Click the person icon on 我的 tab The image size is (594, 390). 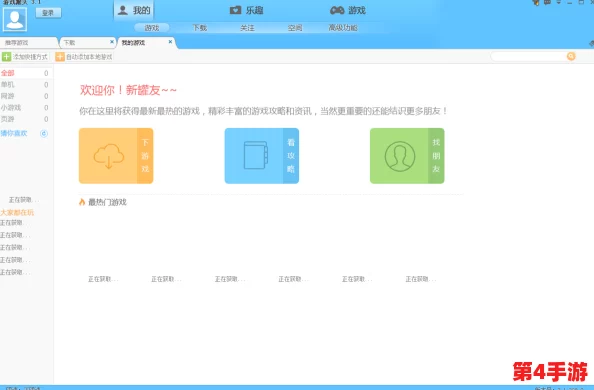click(x=123, y=10)
